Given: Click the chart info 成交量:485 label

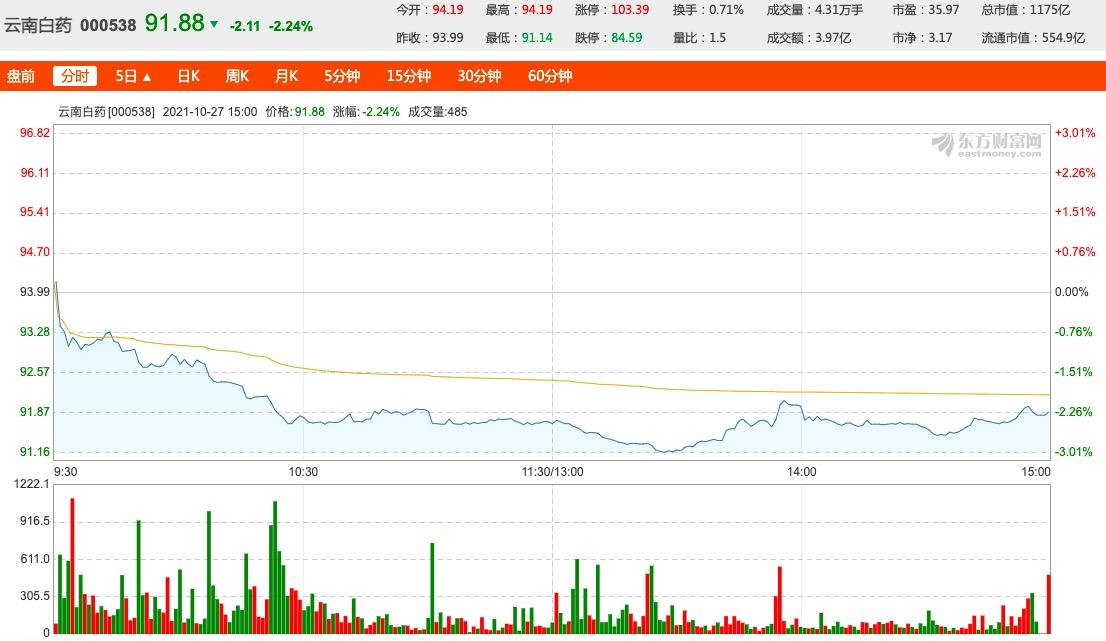Looking at the screenshot, I should tap(437, 111).
